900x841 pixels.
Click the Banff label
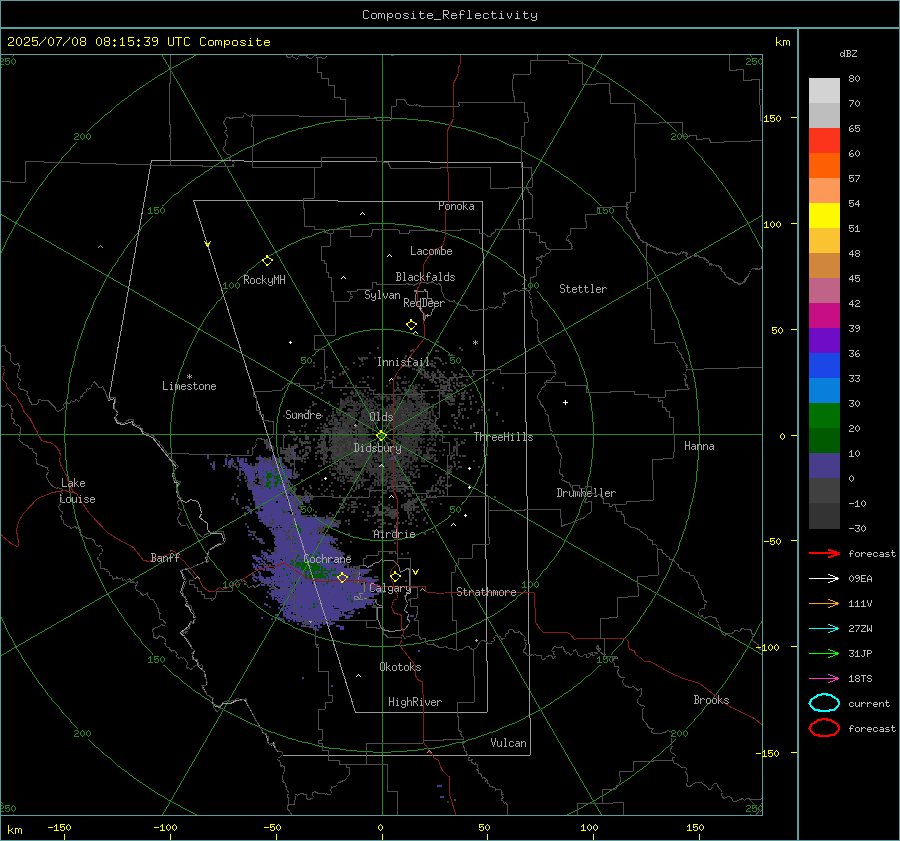[x=165, y=557]
